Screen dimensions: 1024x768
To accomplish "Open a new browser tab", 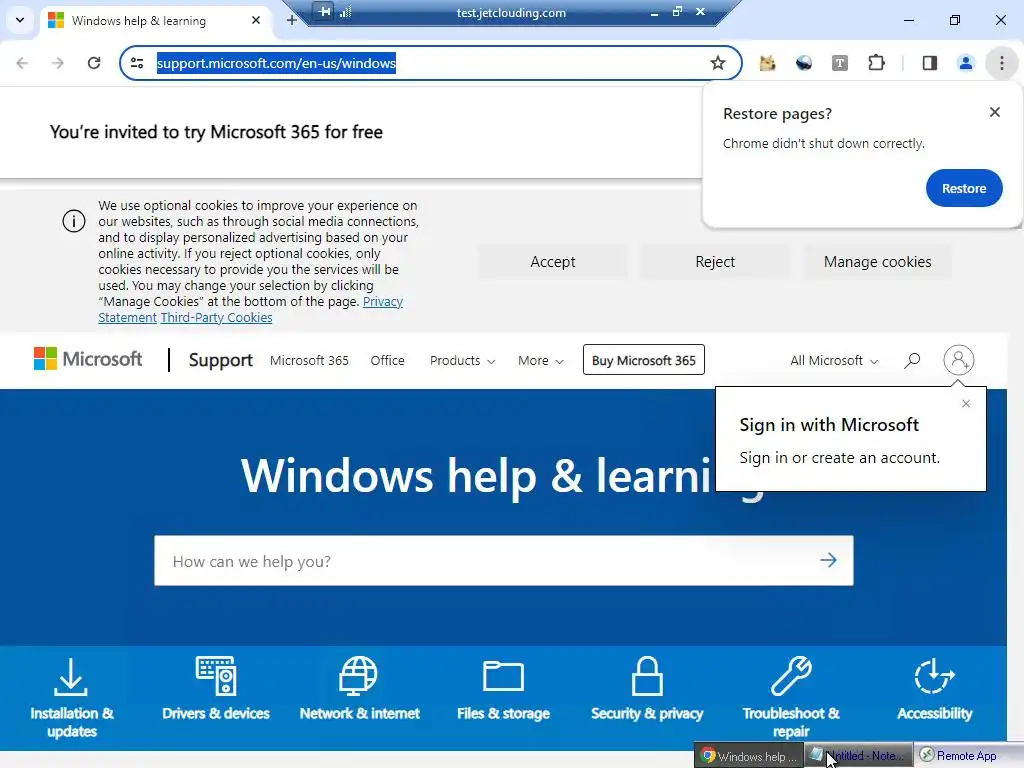I will coord(291,20).
